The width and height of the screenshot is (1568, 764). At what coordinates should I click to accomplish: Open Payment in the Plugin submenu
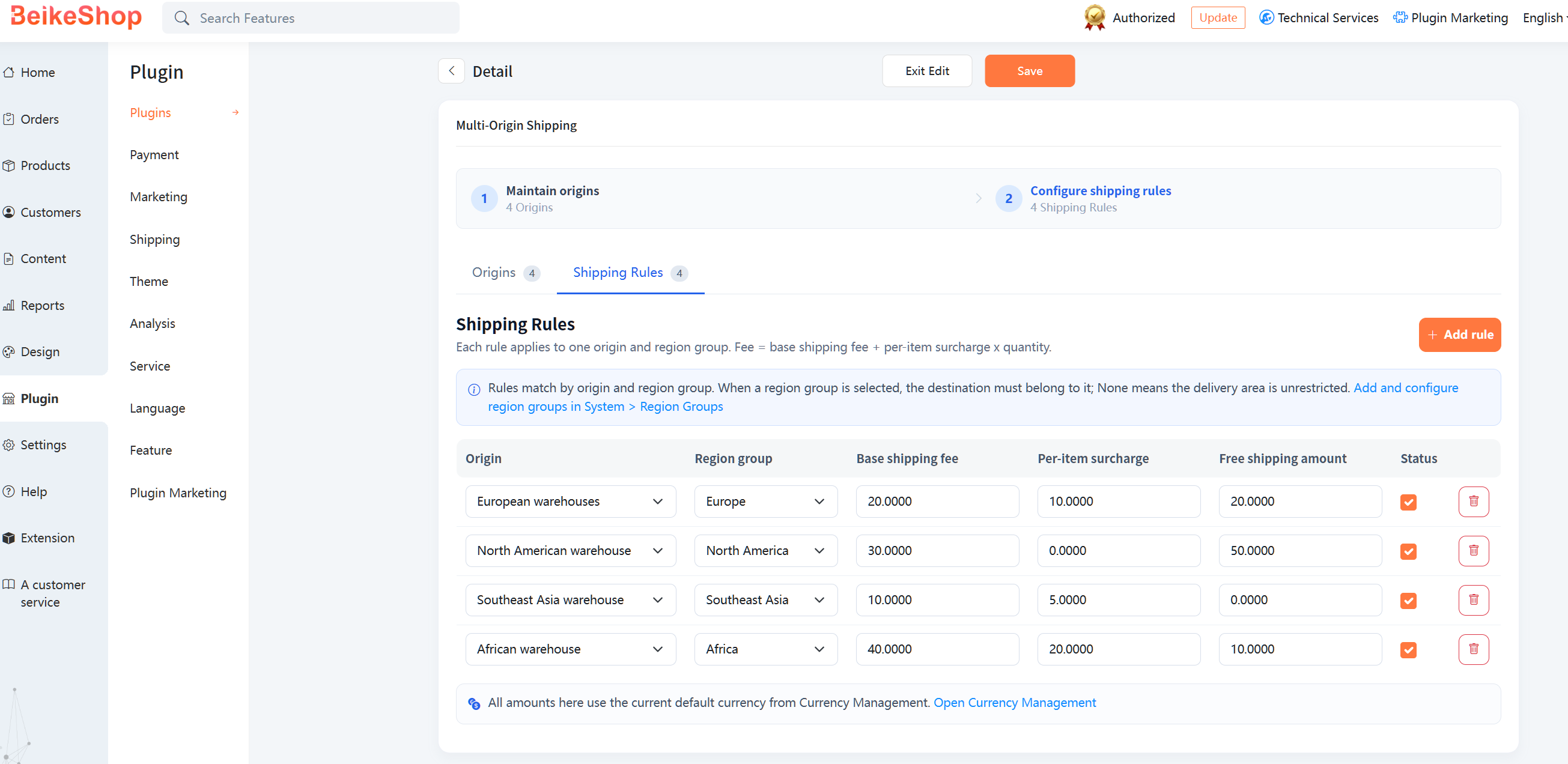click(154, 154)
